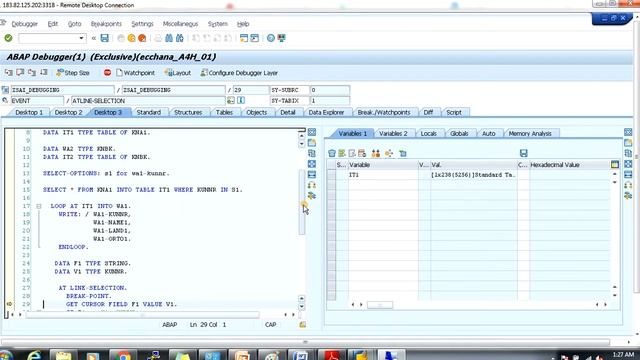Click the column layout icon beside Hexadecimal Value

tap(615, 165)
